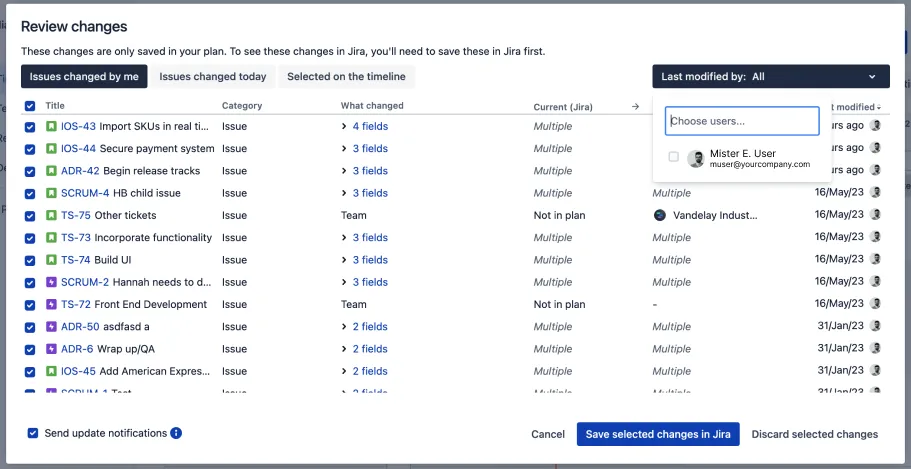Click Mister E. User's avatar in dropdown
The width and height of the screenshot is (911, 469).
click(695, 159)
